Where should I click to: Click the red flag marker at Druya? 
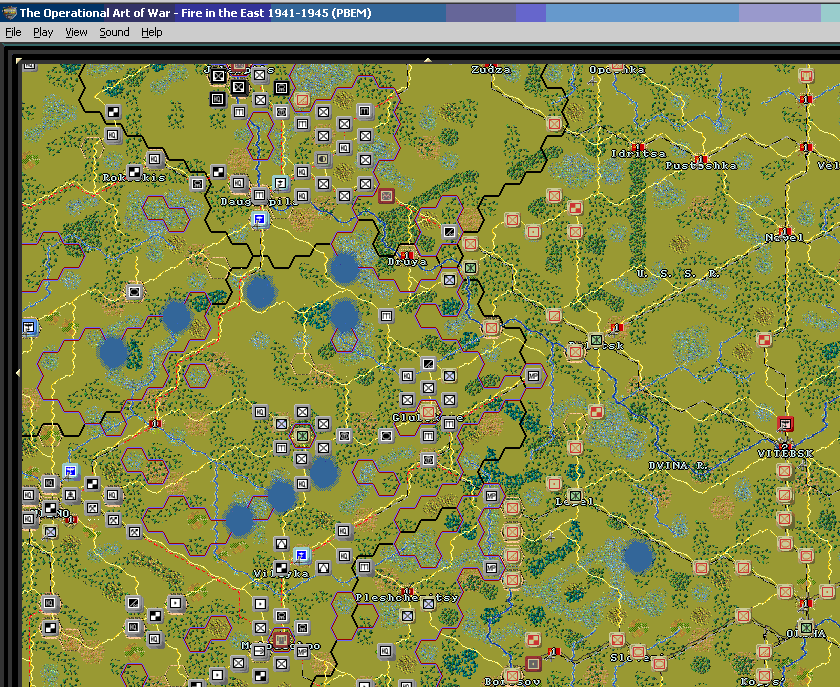[407, 255]
